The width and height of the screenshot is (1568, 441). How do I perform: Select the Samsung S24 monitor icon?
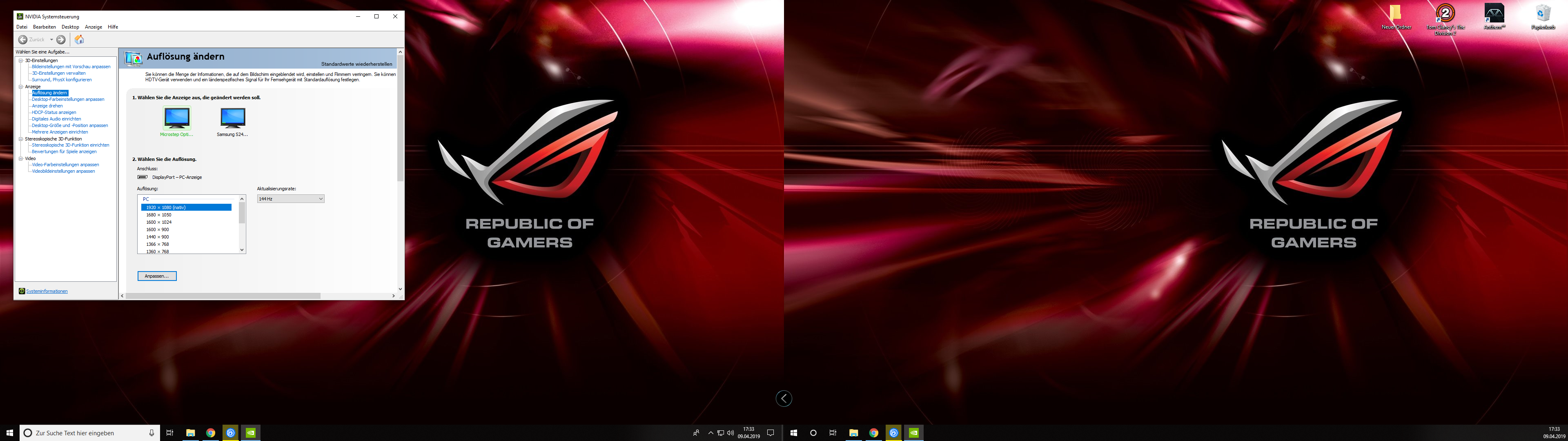pos(232,118)
